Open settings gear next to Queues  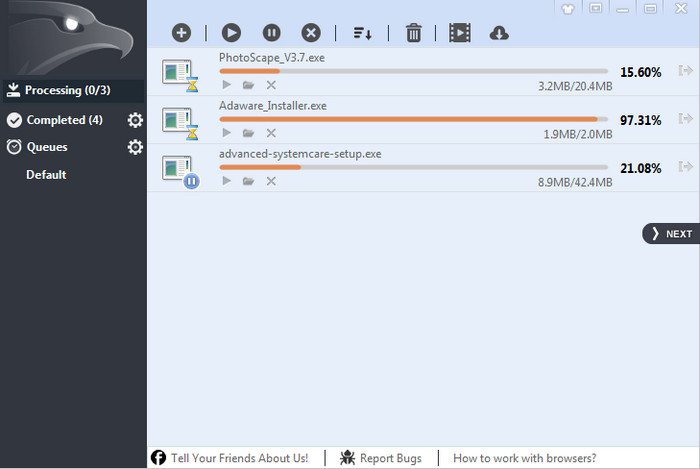click(x=135, y=148)
